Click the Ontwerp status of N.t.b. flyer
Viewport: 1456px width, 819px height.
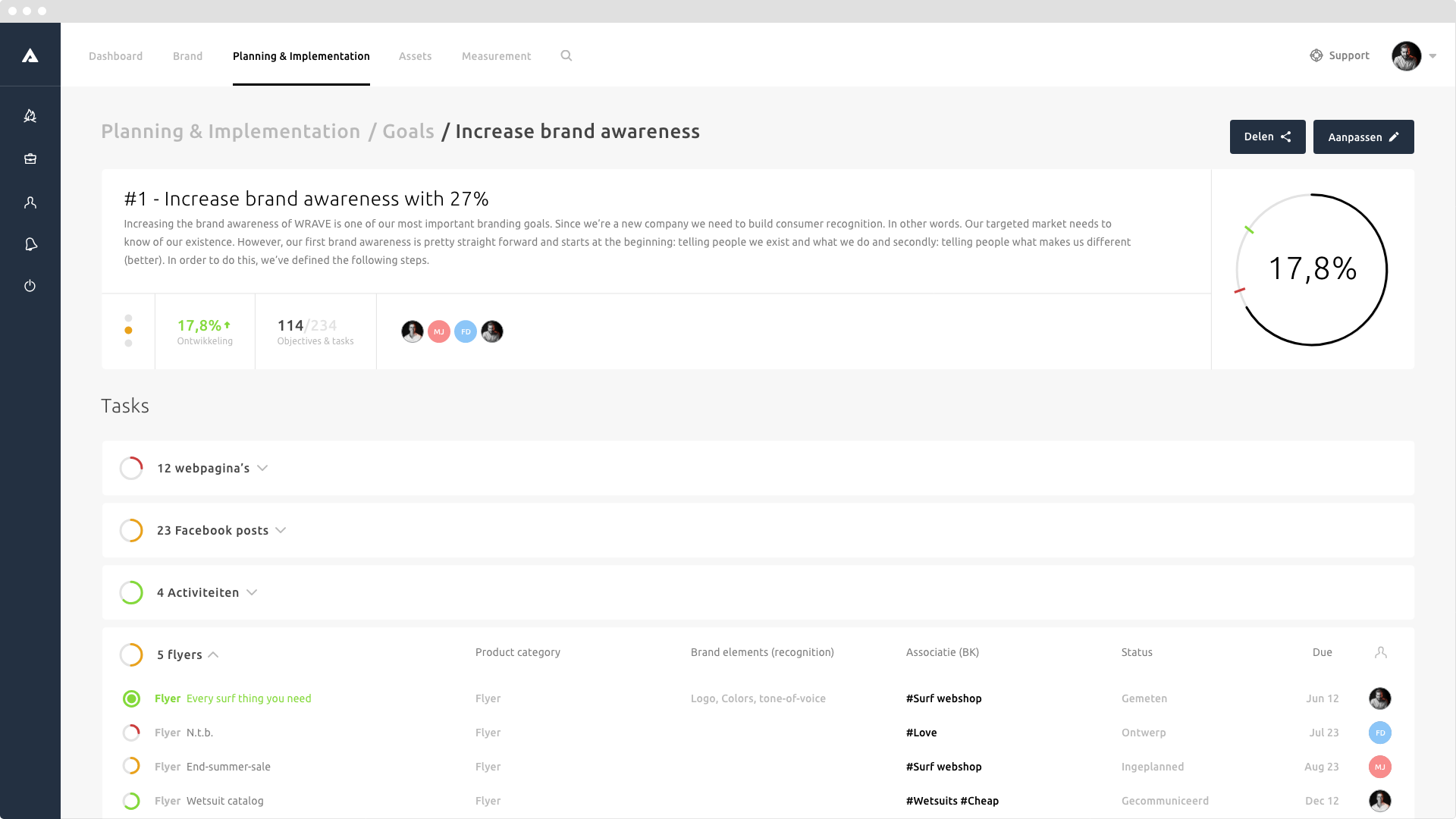point(1144,733)
